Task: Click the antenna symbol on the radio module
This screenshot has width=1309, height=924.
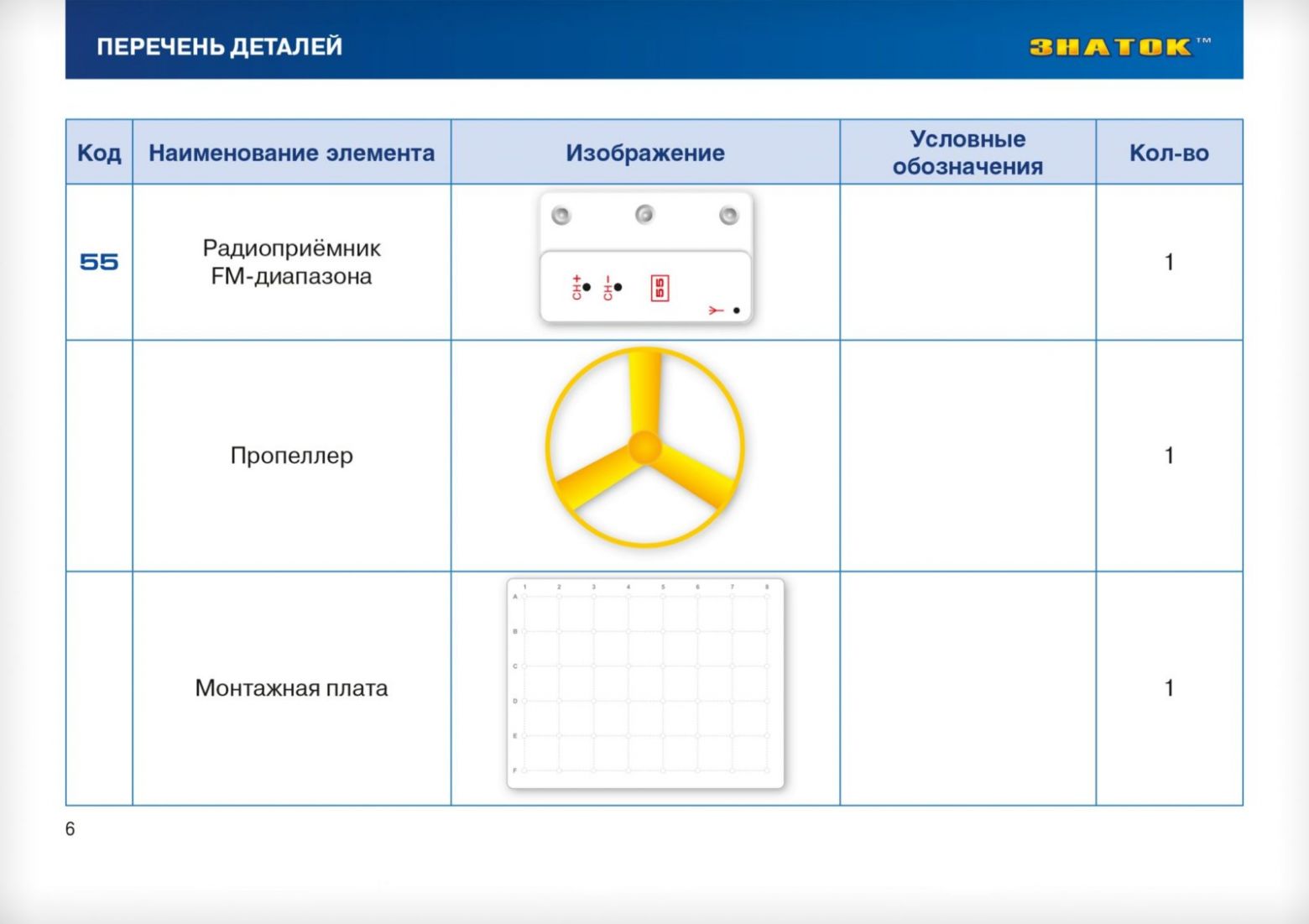Action: coord(716,311)
